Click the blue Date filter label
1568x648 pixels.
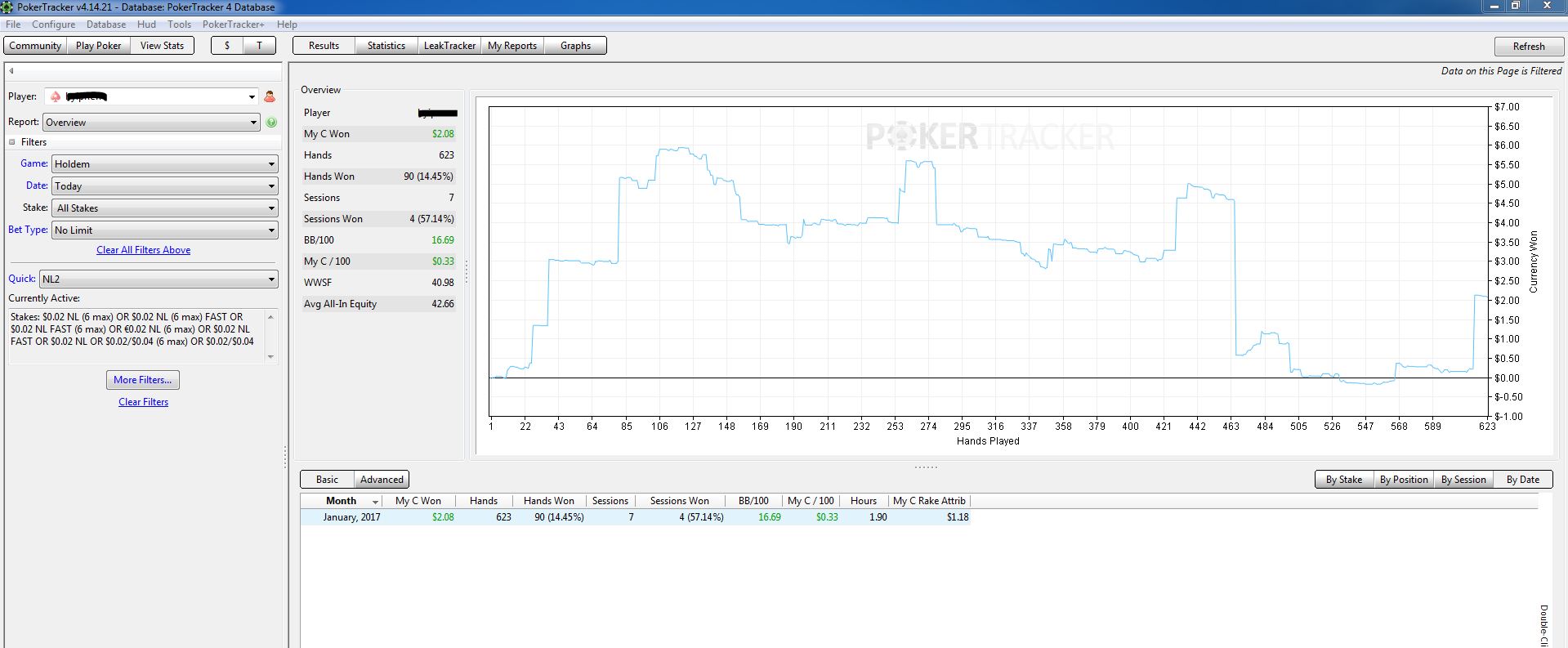(37, 185)
